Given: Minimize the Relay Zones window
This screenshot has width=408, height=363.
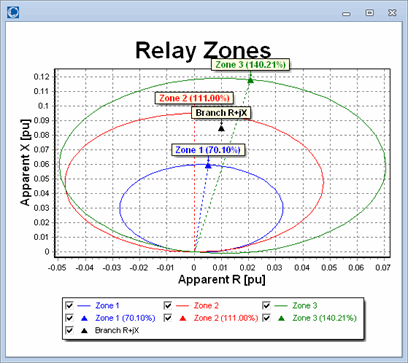Looking at the screenshot, I should point(347,13).
